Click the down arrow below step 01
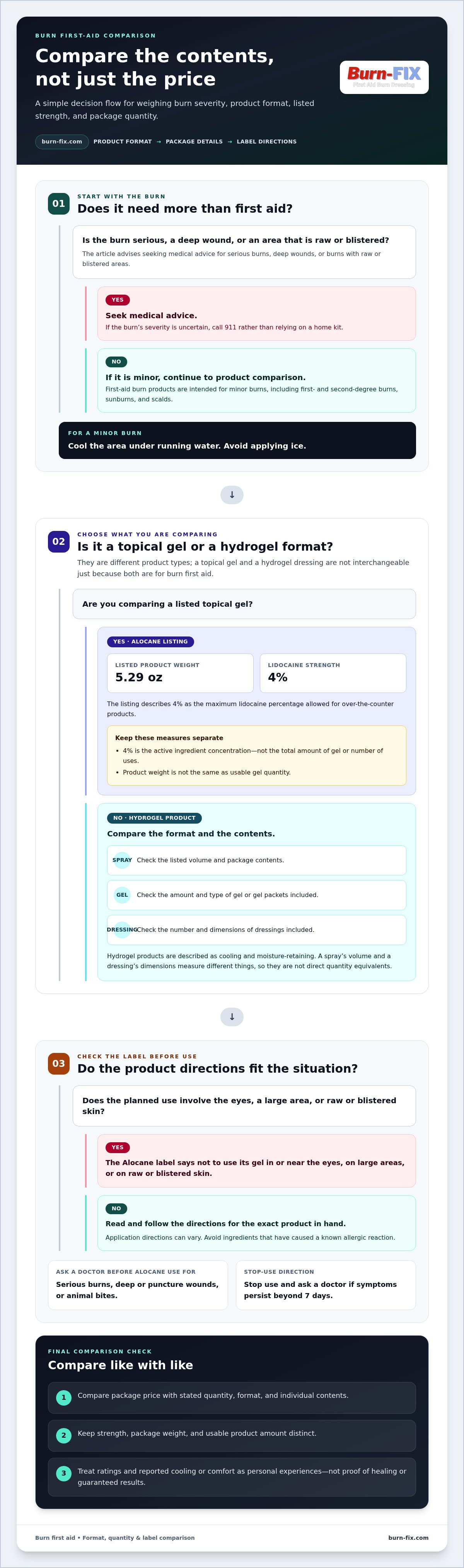 [x=232, y=495]
